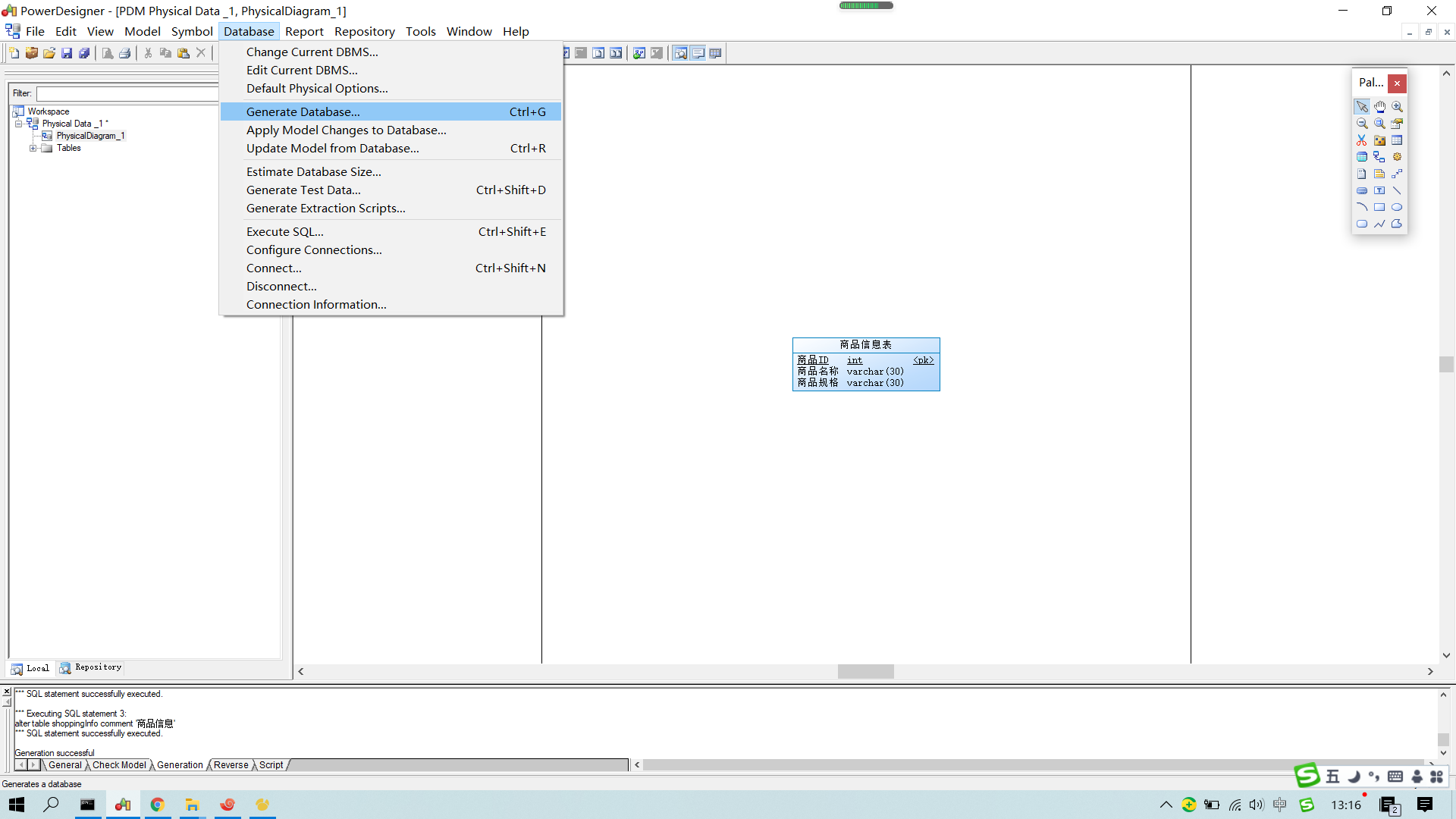Collapse the Physical Data _1 tree node
Screen dimensions: 1456x819
(19, 124)
